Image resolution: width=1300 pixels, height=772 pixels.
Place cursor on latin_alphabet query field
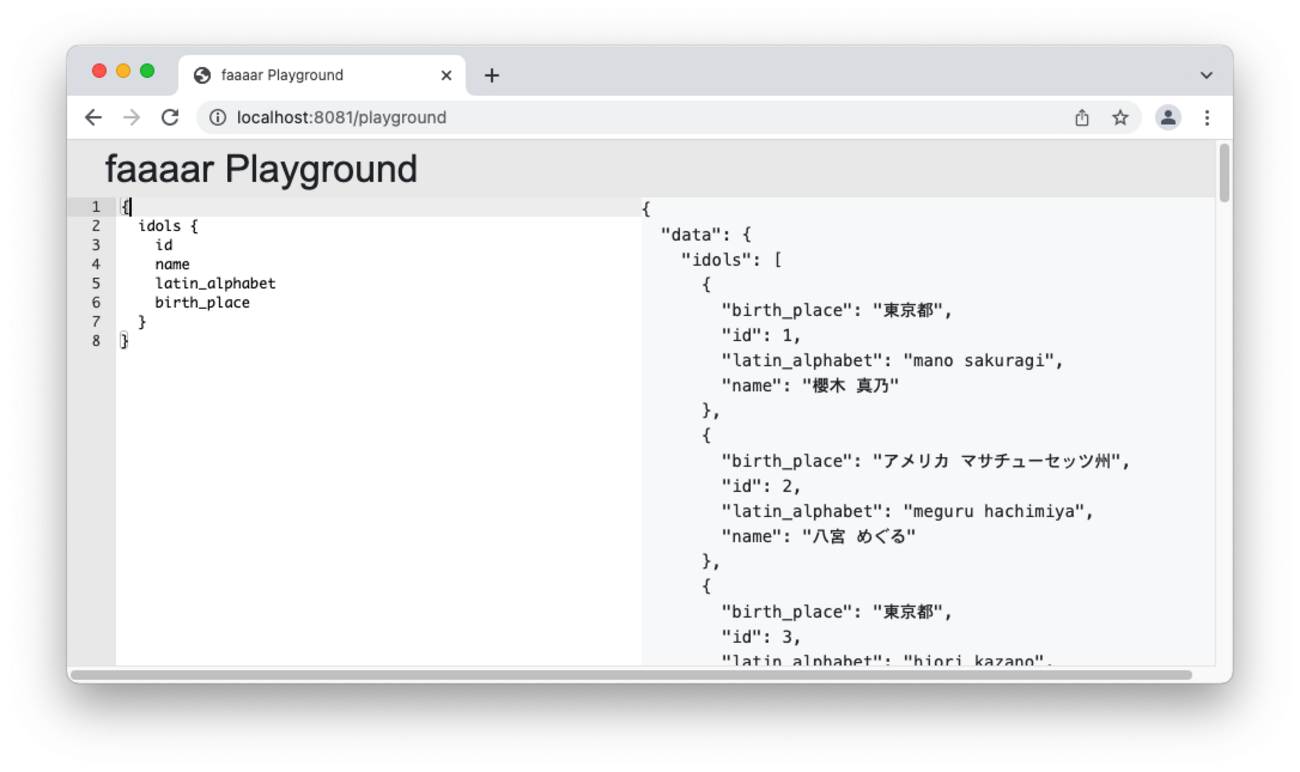pos(215,284)
